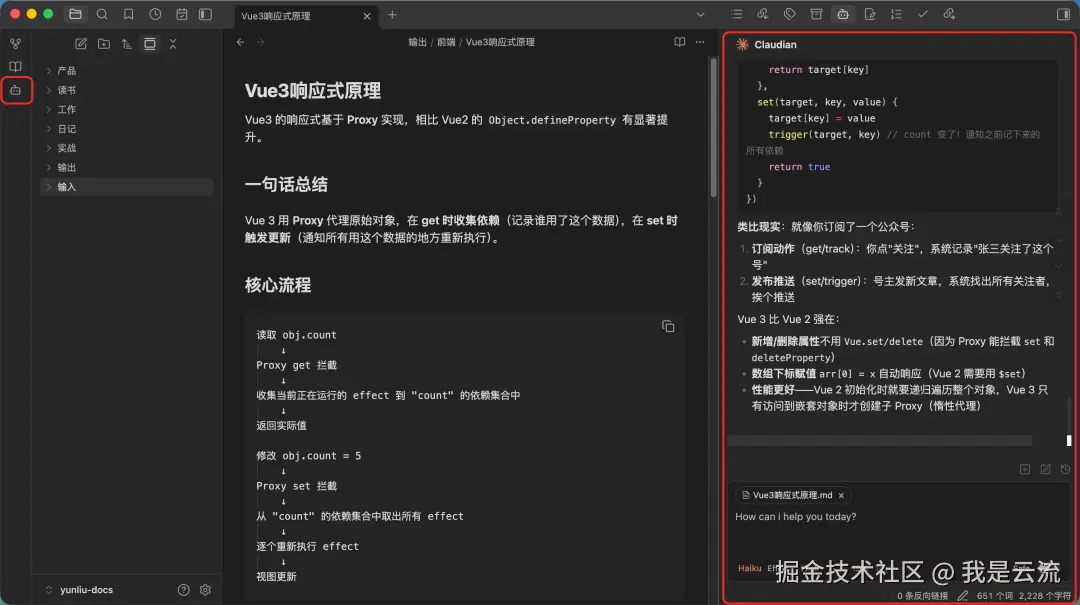Switch the note to reading view
1080x605 pixels.
(680, 42)
